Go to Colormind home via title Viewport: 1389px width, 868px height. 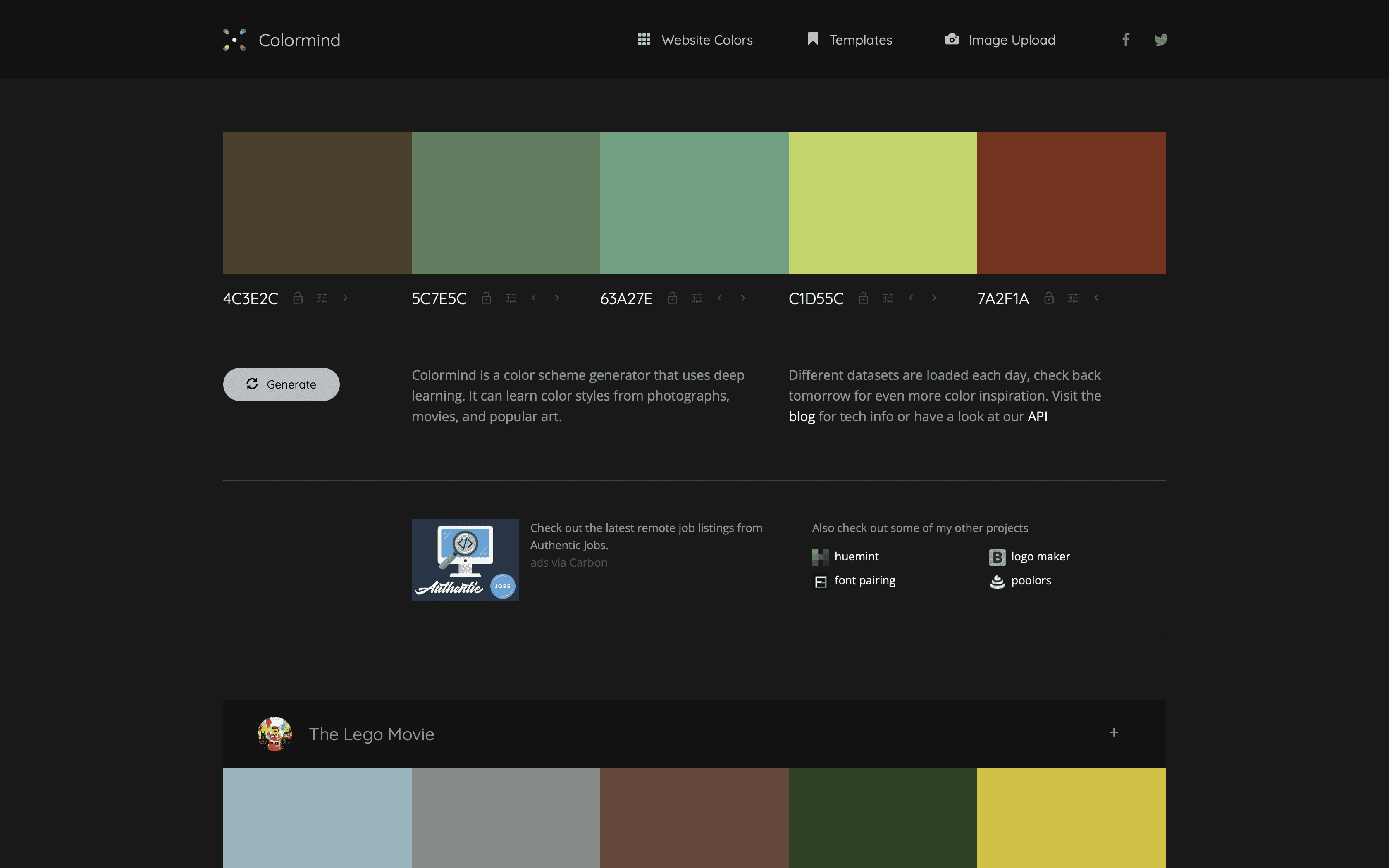pos(299,40)
